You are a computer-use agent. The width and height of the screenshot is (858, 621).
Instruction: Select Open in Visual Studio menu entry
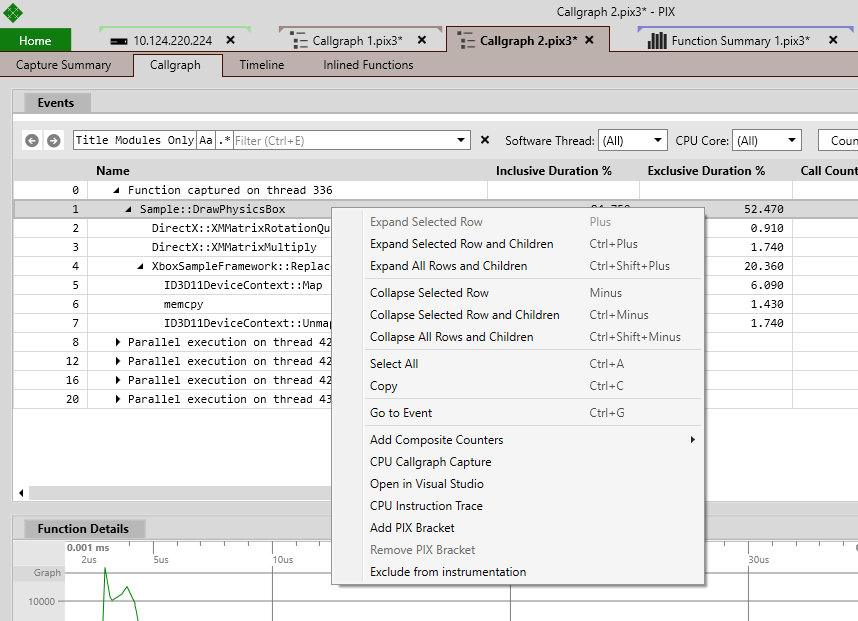[427, 484]
